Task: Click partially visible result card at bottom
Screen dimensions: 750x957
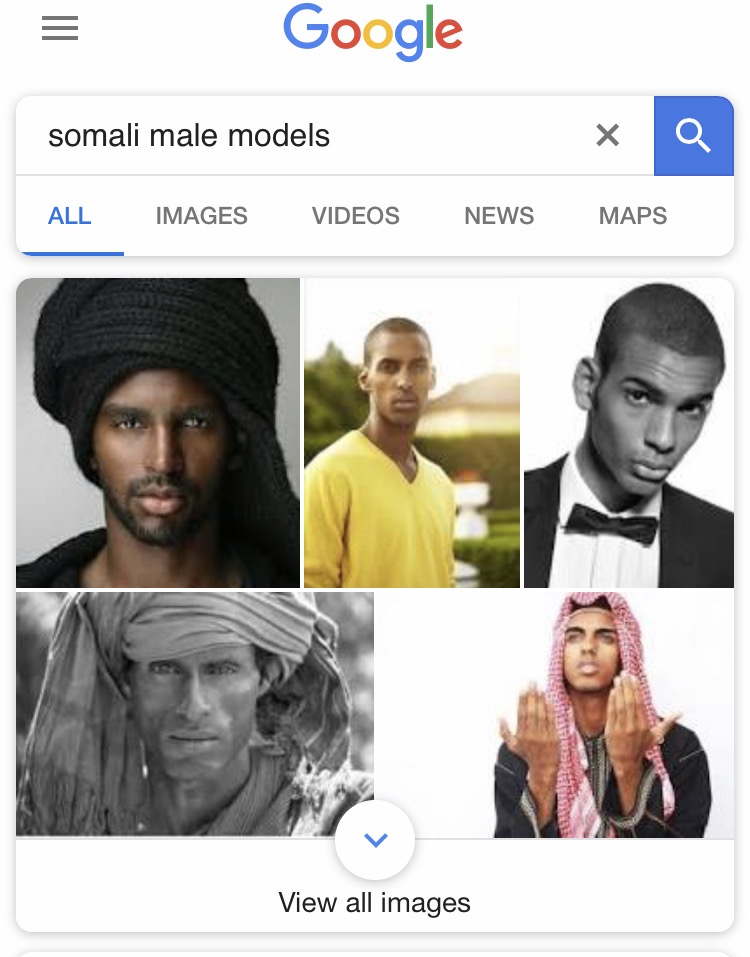Action: (375, 954)
